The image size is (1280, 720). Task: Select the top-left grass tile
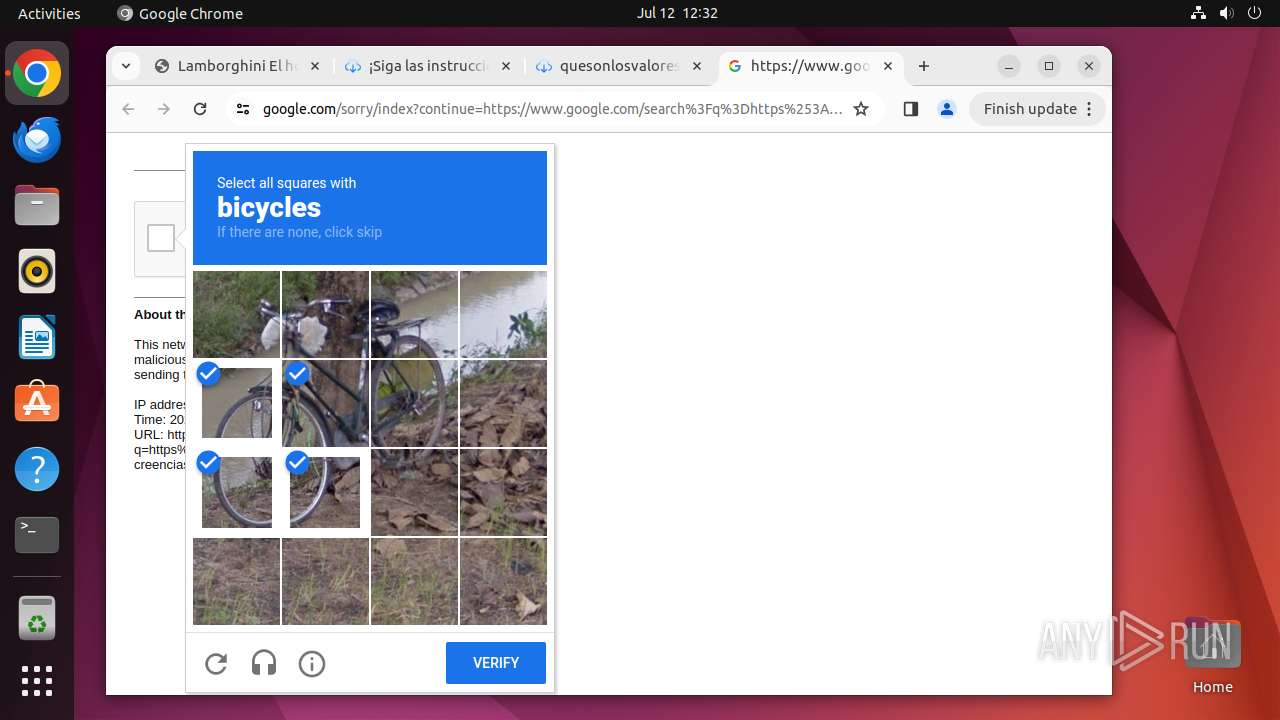click(236, 314)
